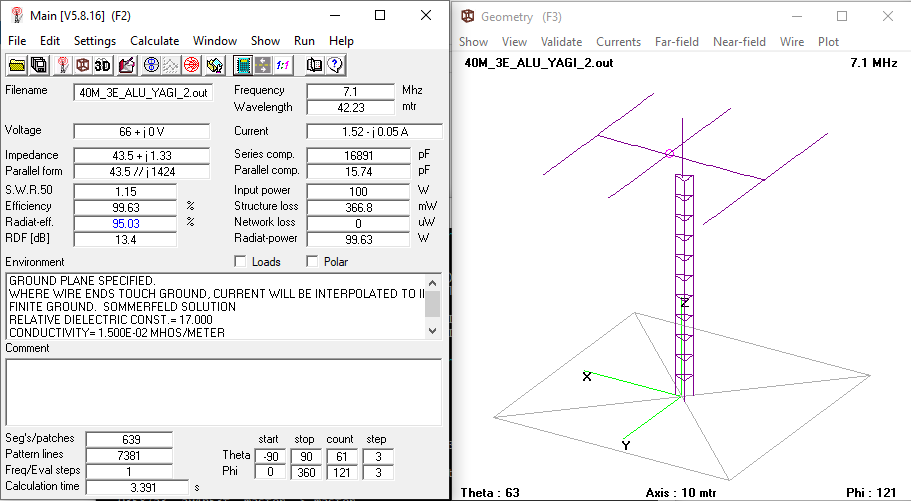Click the colorful f:f toolbar icon
The height and width of the screenshot is (501, 911).
coord(283,65)
